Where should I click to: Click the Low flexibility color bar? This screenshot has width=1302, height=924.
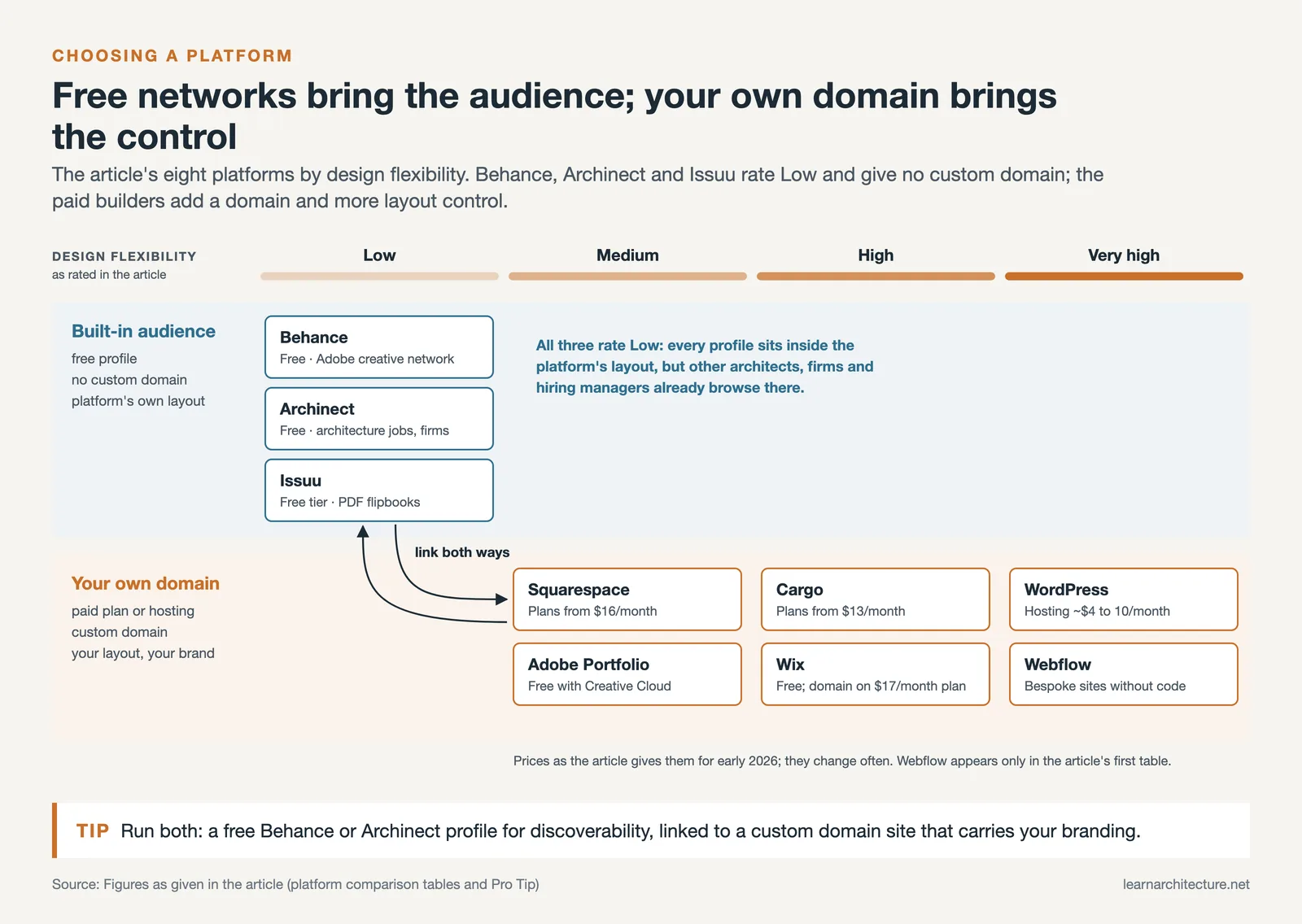(379, 277)
